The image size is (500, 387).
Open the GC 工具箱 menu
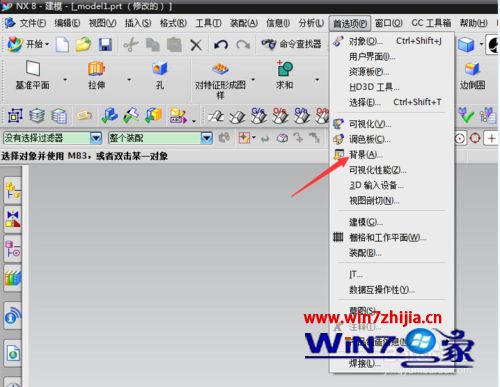tap(431, 23)
